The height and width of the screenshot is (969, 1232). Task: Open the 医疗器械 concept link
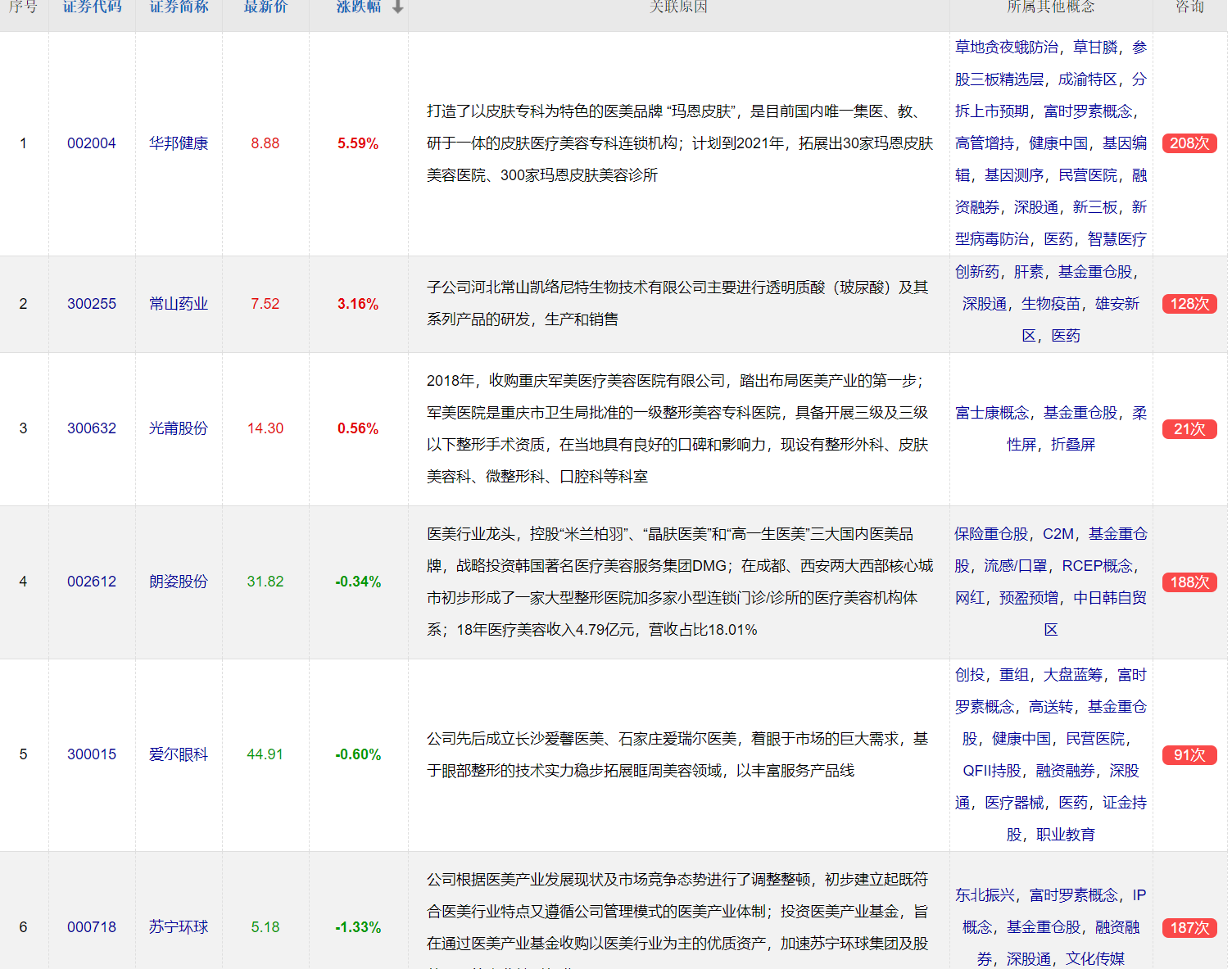tap(1014, 803)
